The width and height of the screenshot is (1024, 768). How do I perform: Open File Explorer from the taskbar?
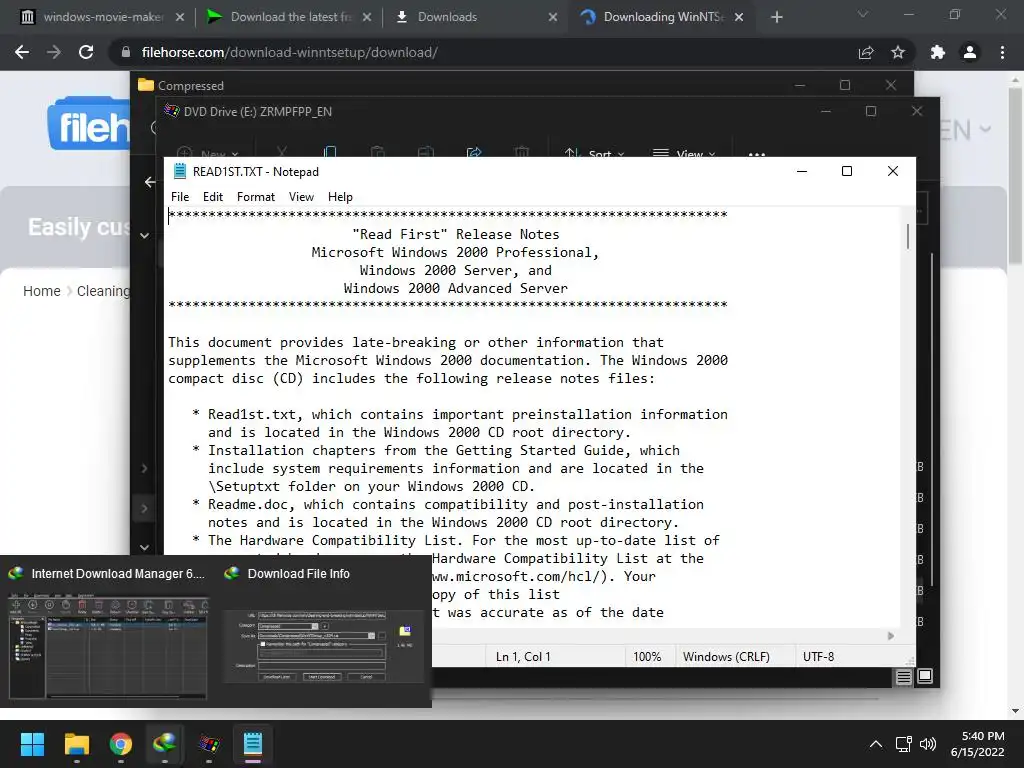76,744
